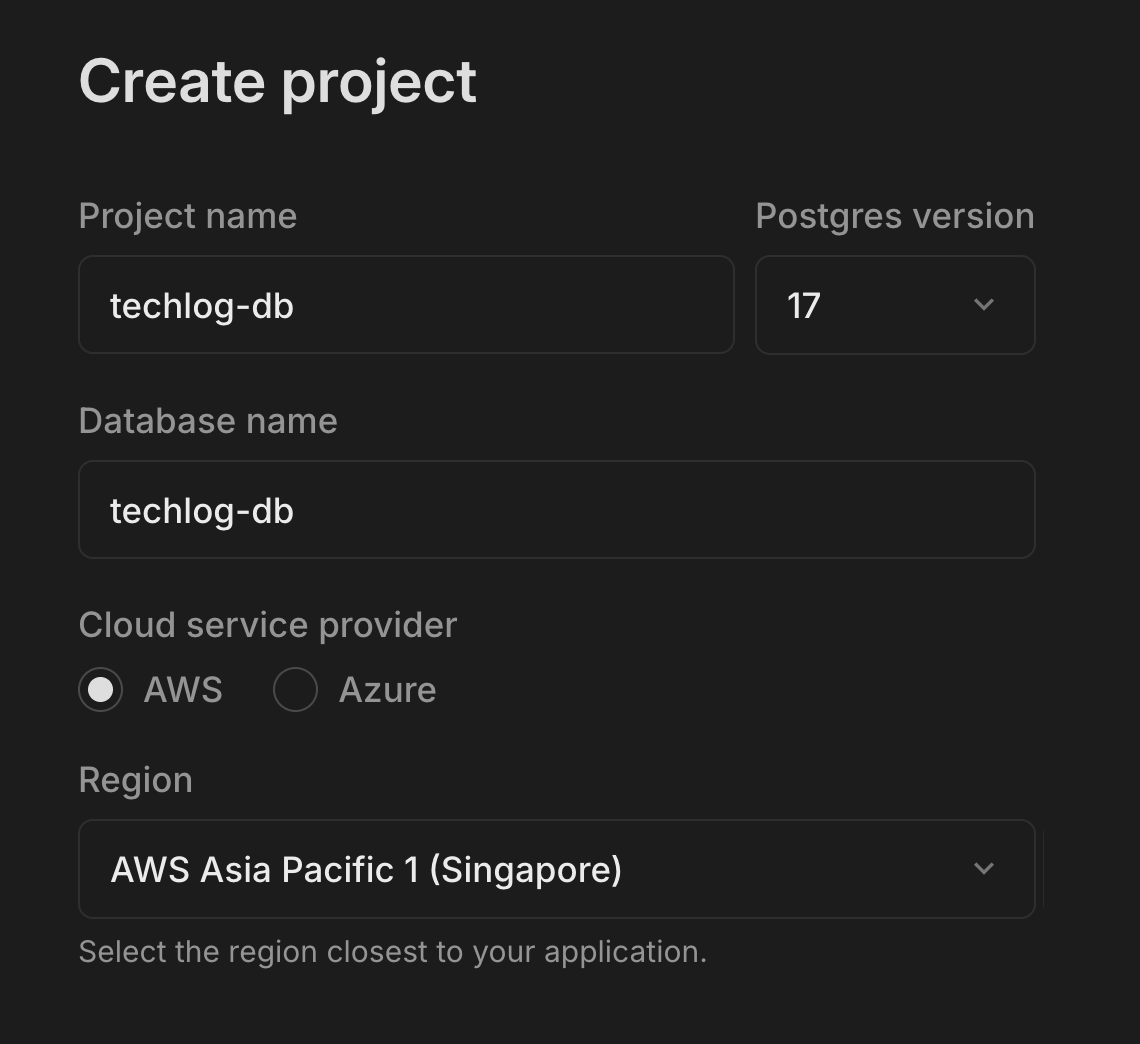Click "AWS Asia Pacific 1 (Singapore)" text
The height and width of the screenshot is (1044, 1140).
366,870
